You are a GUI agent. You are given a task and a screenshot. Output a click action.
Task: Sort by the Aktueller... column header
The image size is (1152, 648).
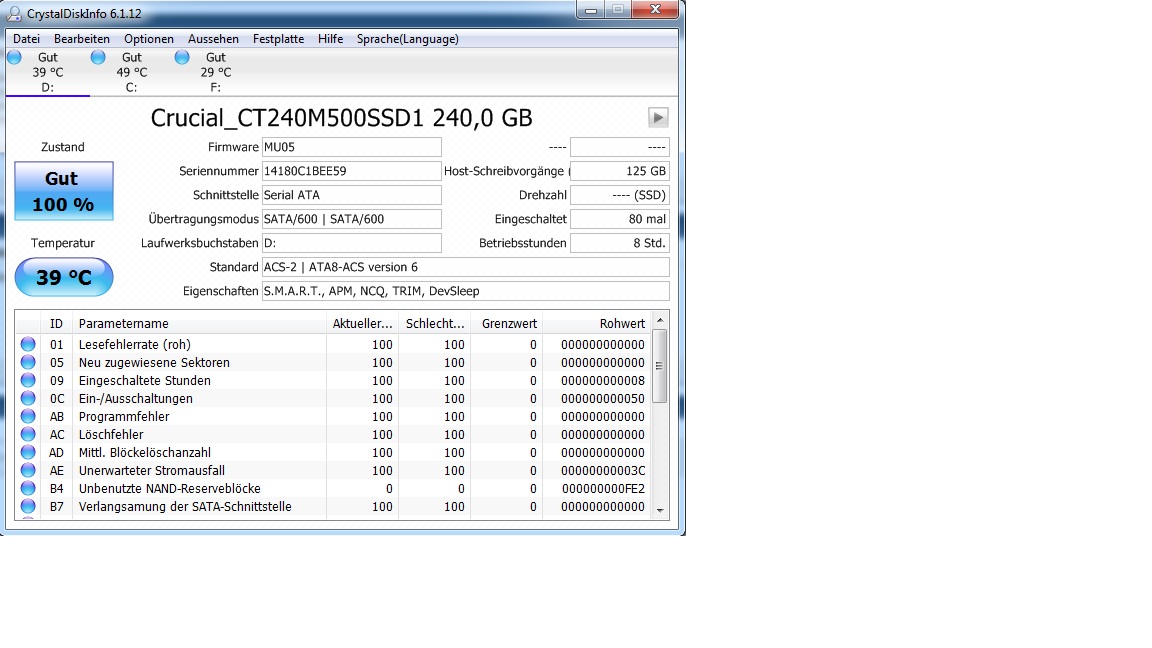(x=362, y=323)
